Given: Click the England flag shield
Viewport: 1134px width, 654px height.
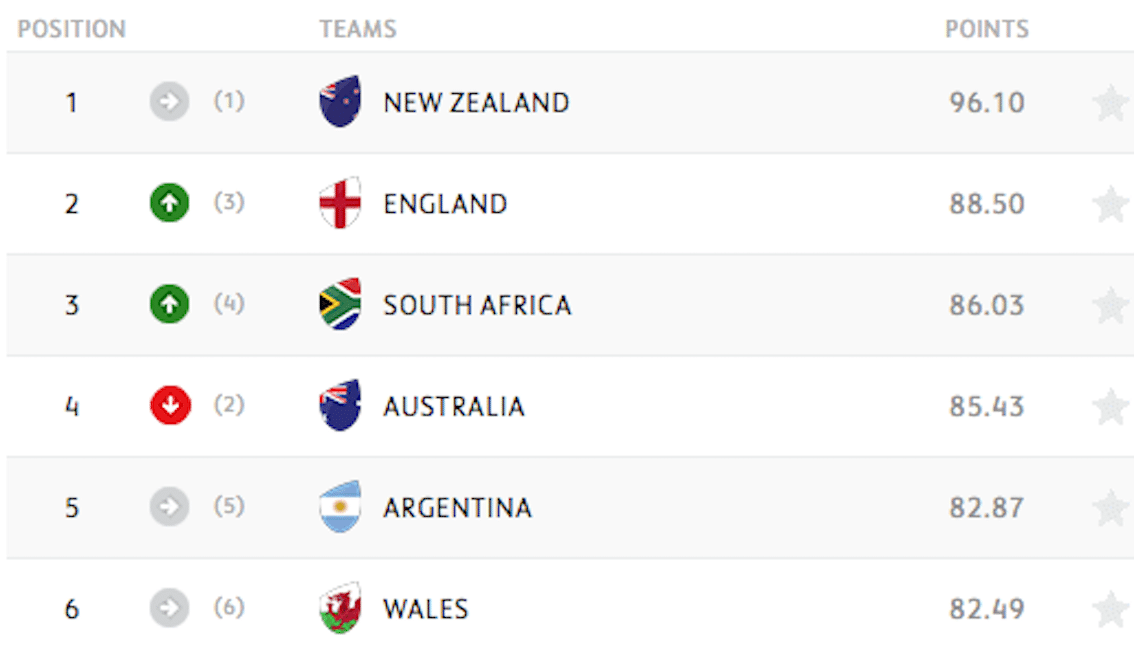Looking at the screenshot, I should [x=340, y=203].
